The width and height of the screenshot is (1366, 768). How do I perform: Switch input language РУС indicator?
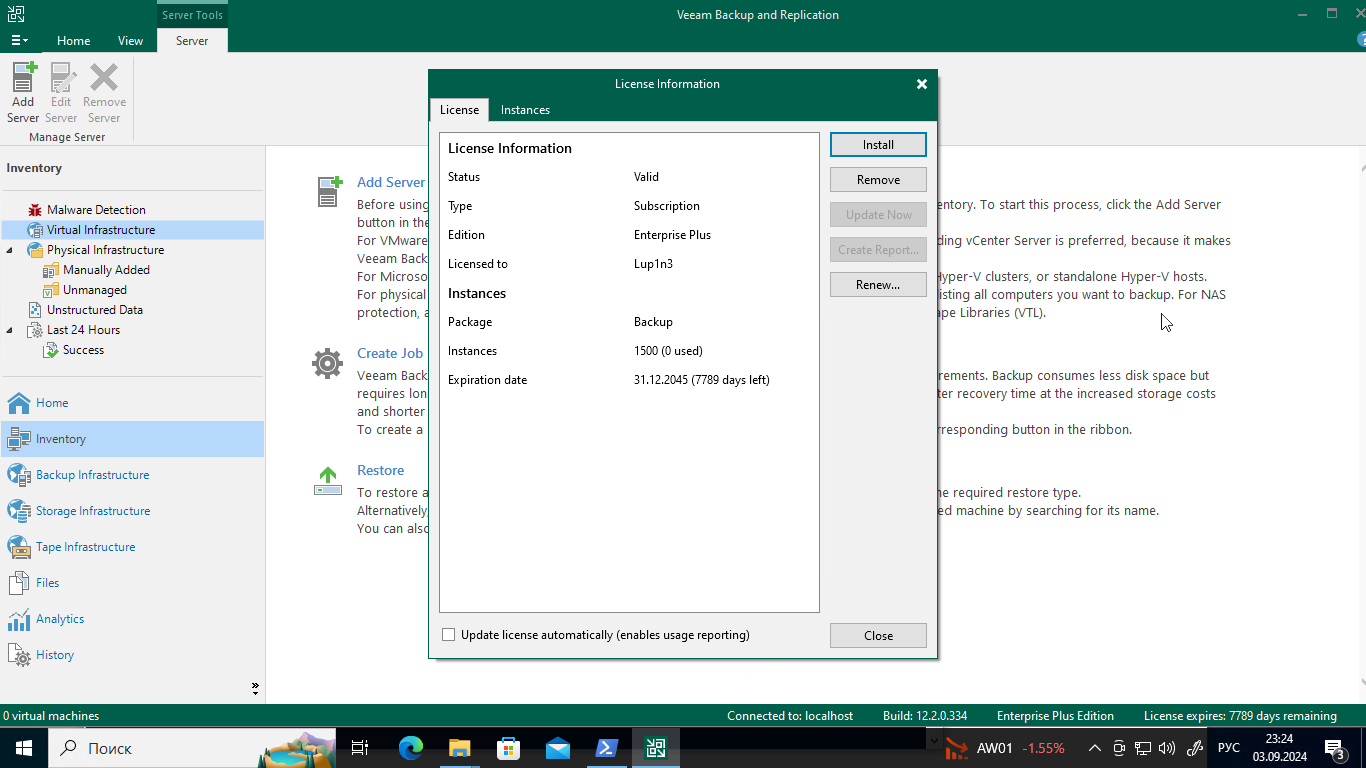(1228, 748)
